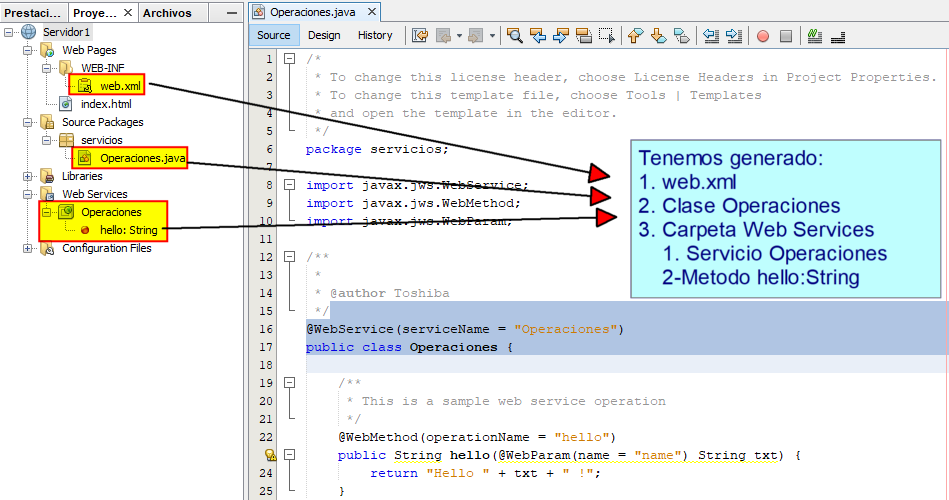Open the History view
This screenshot has width=949, height=500.
click(x=375, y=36)
